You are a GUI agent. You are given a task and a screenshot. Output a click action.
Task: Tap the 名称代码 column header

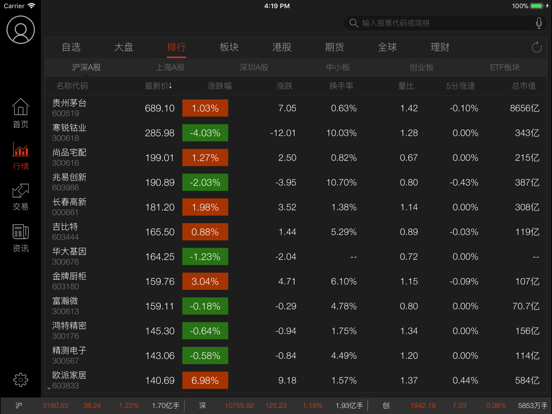click(x=72, y=86)
